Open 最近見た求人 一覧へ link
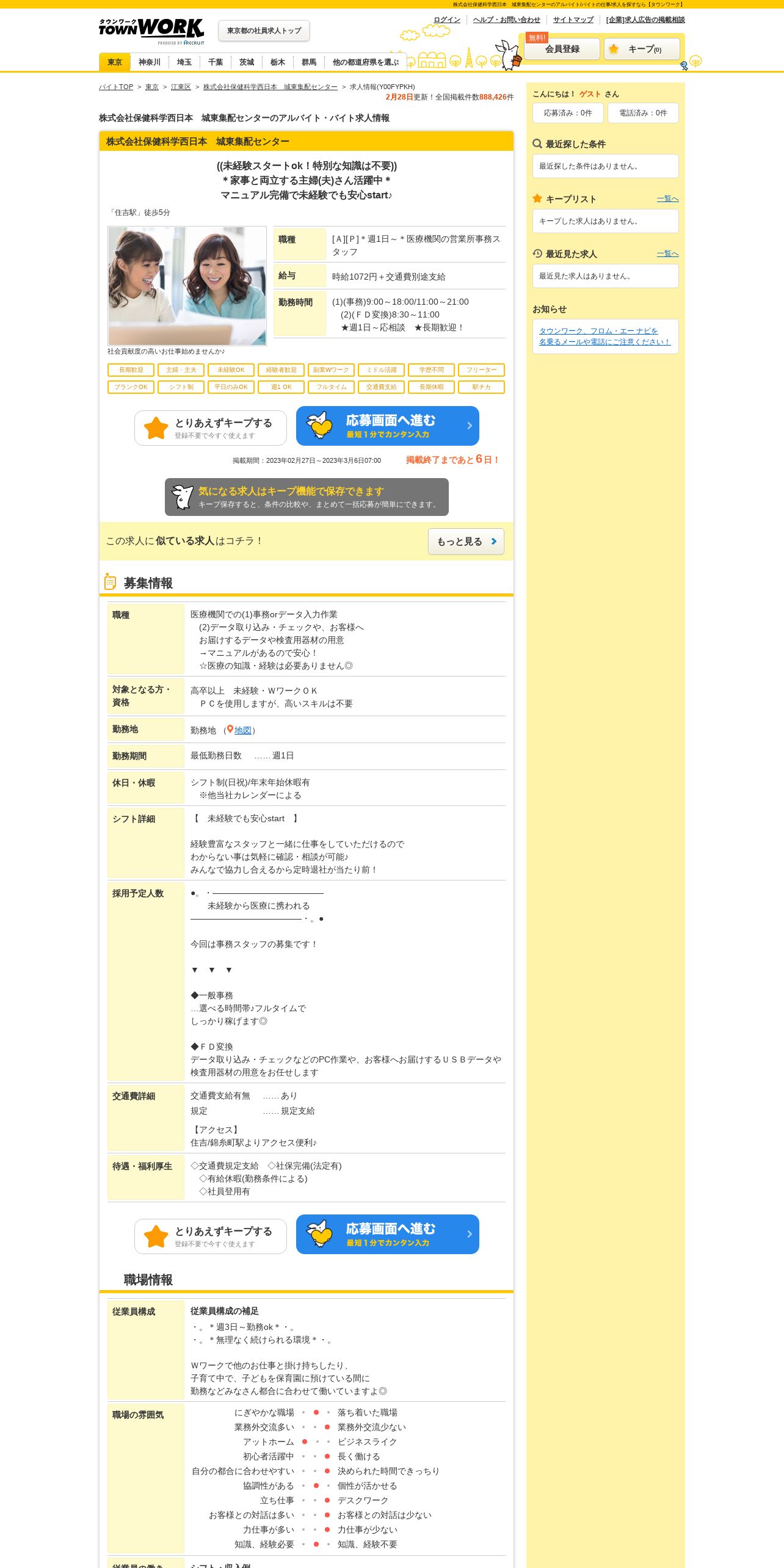This screenshot has height=1568, width=784. (x=668, y=254)
